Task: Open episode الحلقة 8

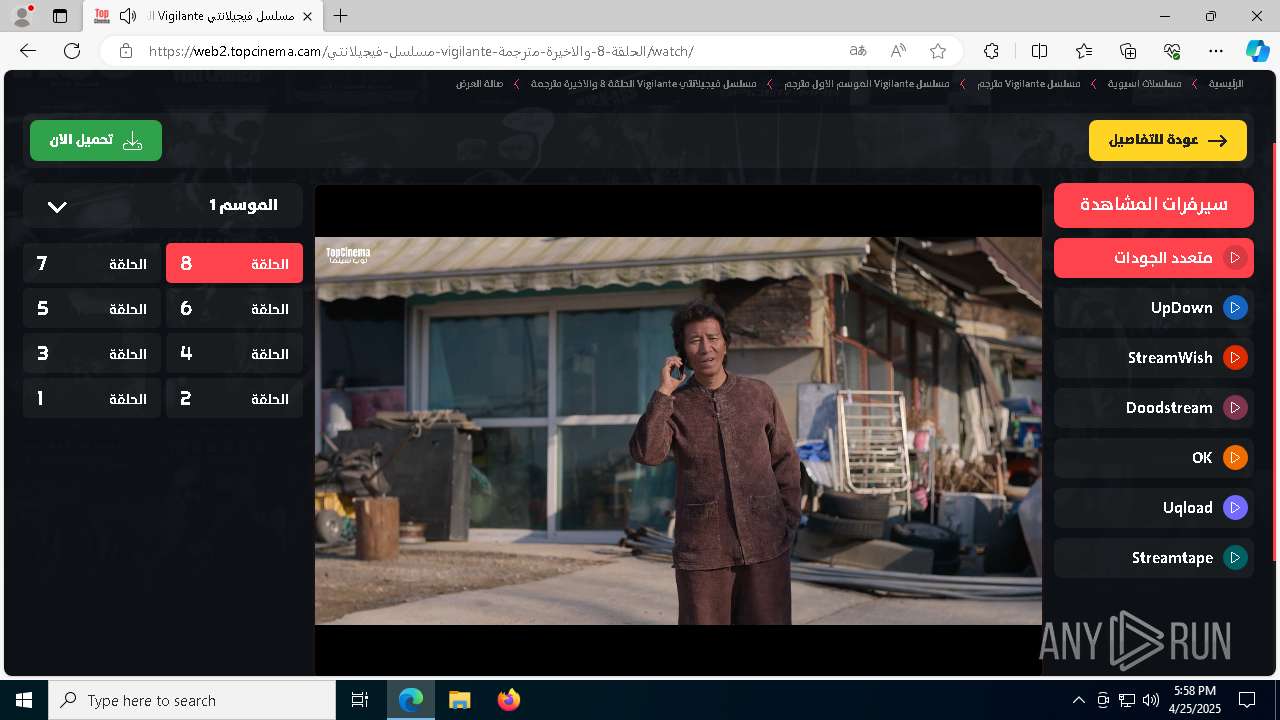Action: click(x=234, y=264)
